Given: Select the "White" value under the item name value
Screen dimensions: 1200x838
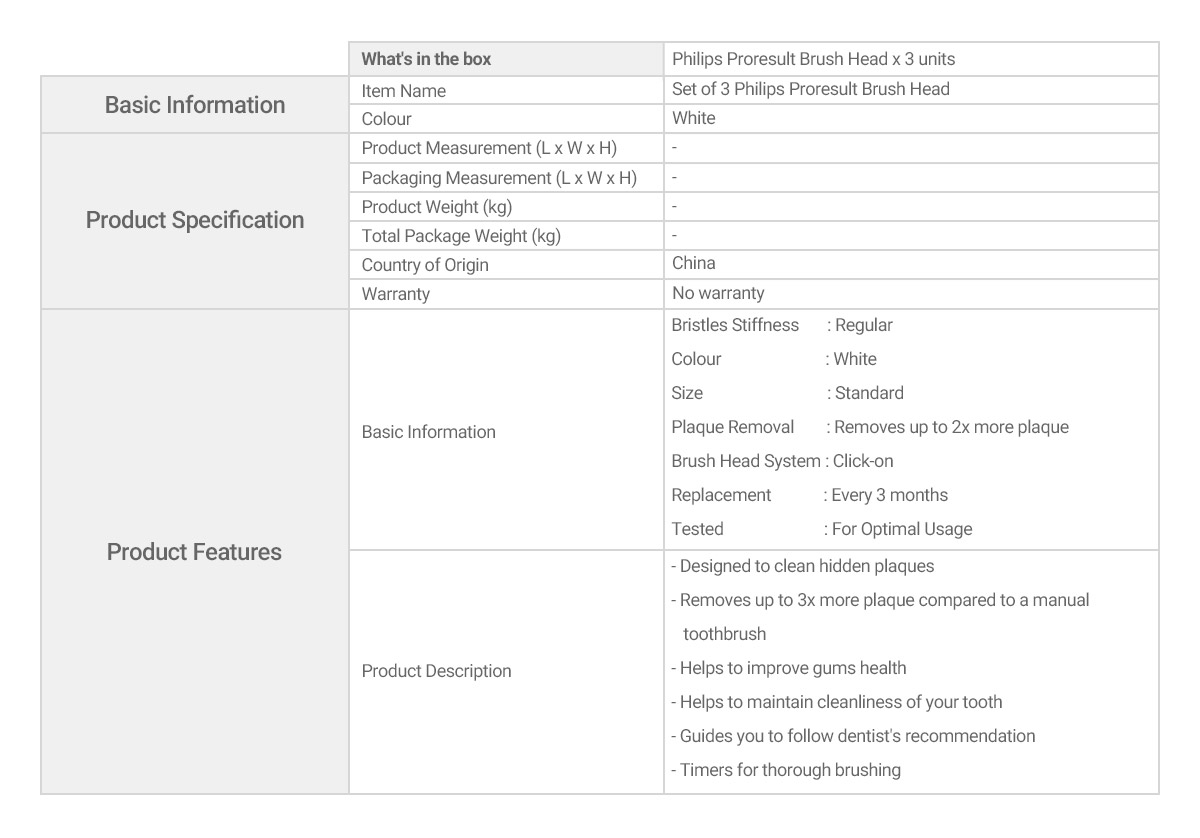Looking at the screenshot, I should [x=694, y=118].
